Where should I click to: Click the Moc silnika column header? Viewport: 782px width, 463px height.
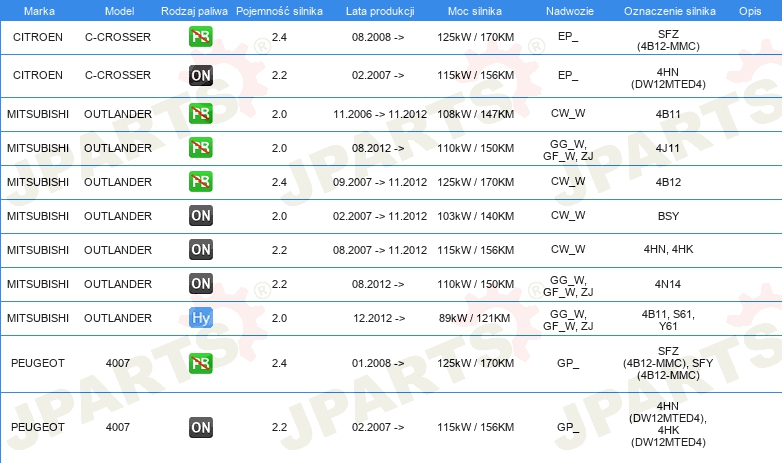pos(475,11)
